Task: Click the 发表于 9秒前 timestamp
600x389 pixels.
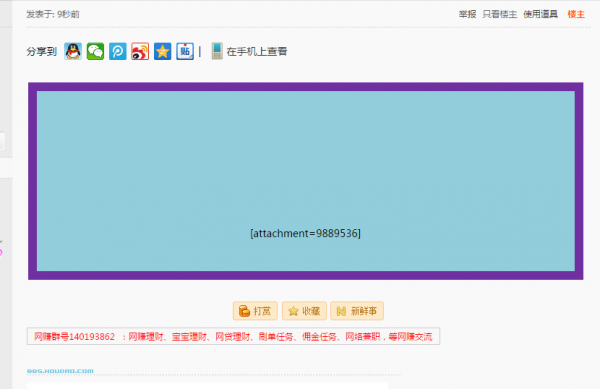Action: 53,14
